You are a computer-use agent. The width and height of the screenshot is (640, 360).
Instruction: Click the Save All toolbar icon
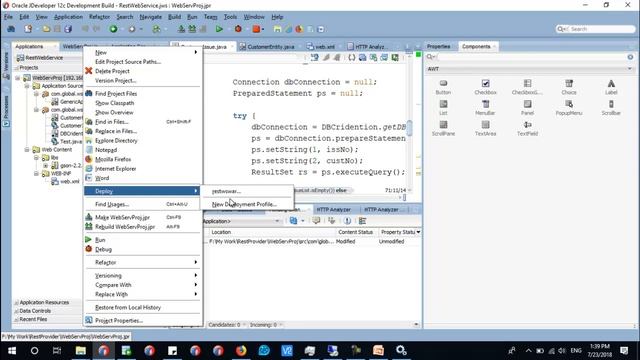(68, 29)
